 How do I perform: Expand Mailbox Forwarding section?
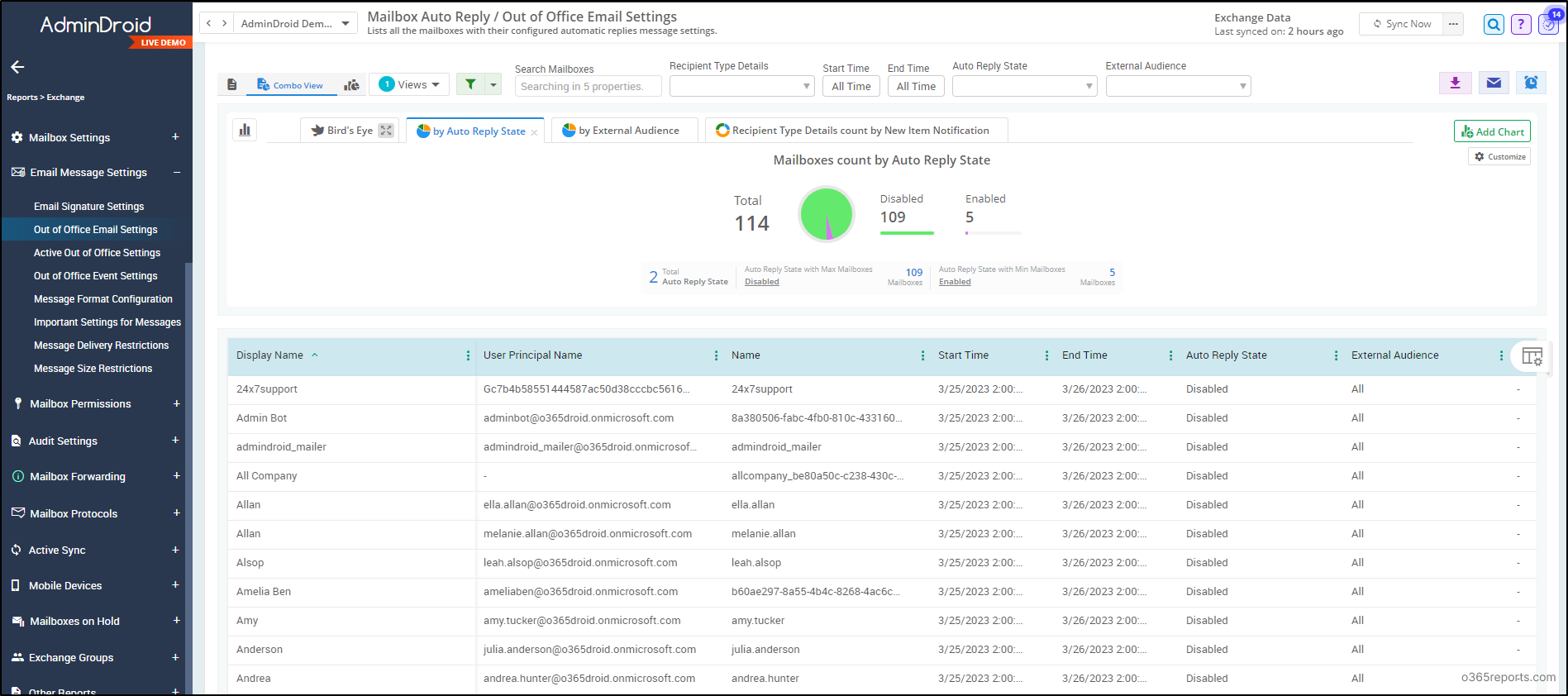[177, 476]
